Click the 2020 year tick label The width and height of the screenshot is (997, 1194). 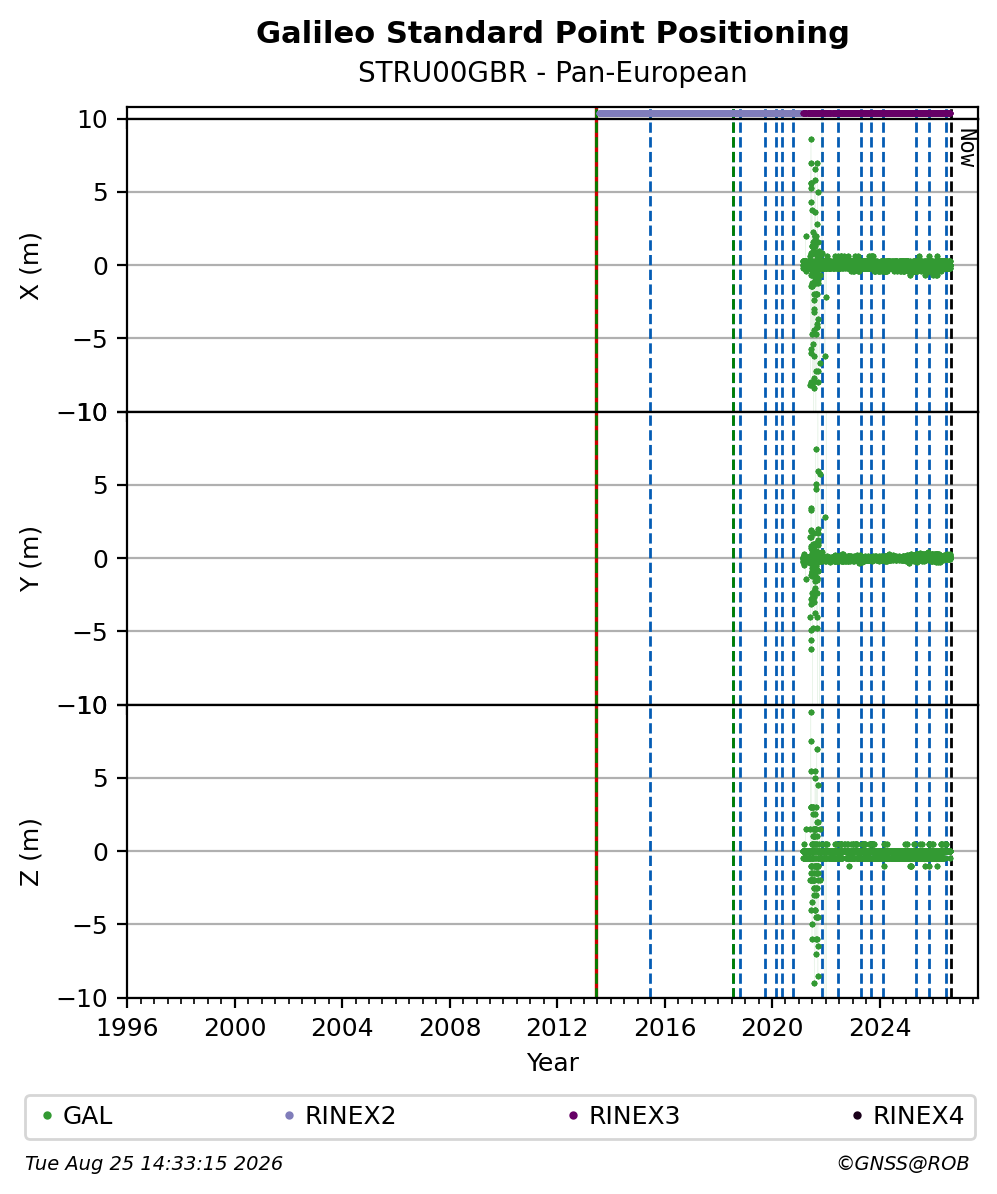pyautogui.click(x=772, y=1028)
